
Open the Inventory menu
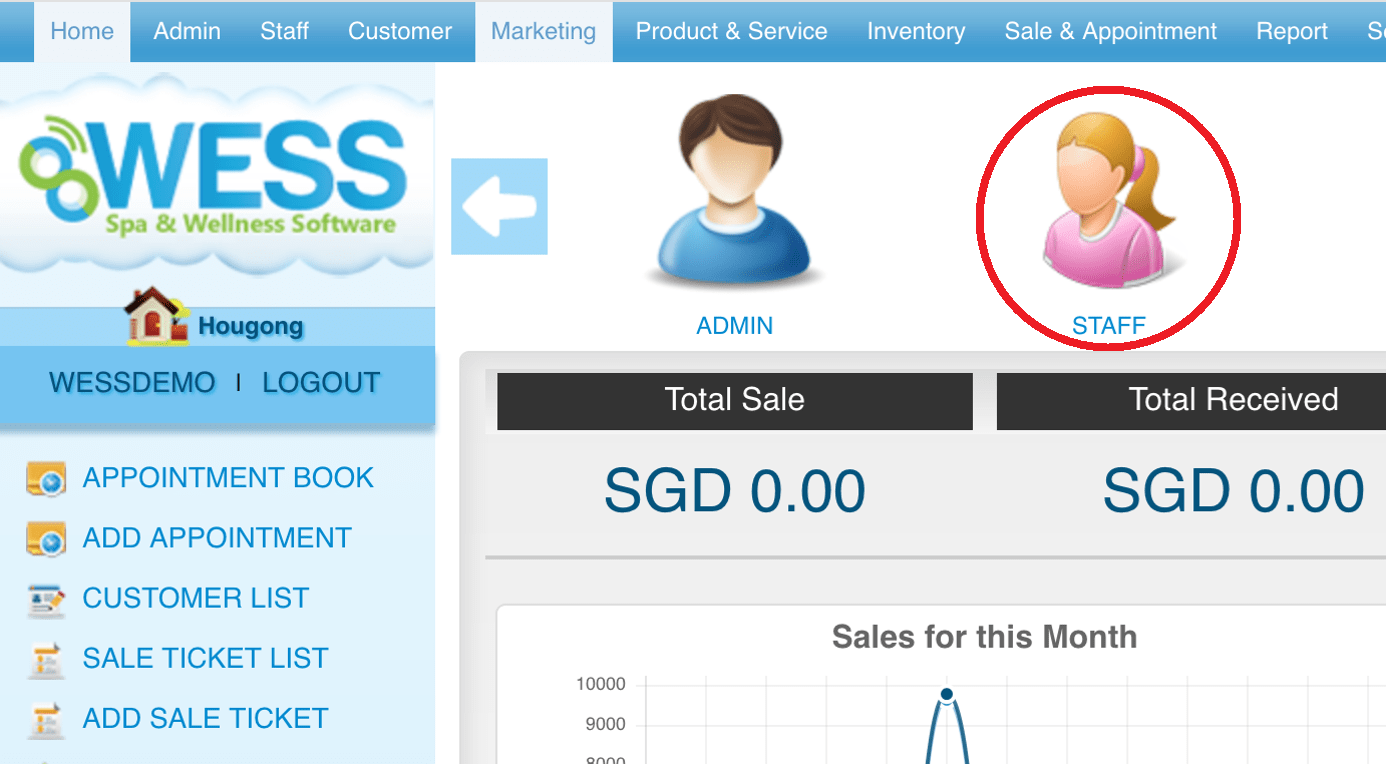916,31
